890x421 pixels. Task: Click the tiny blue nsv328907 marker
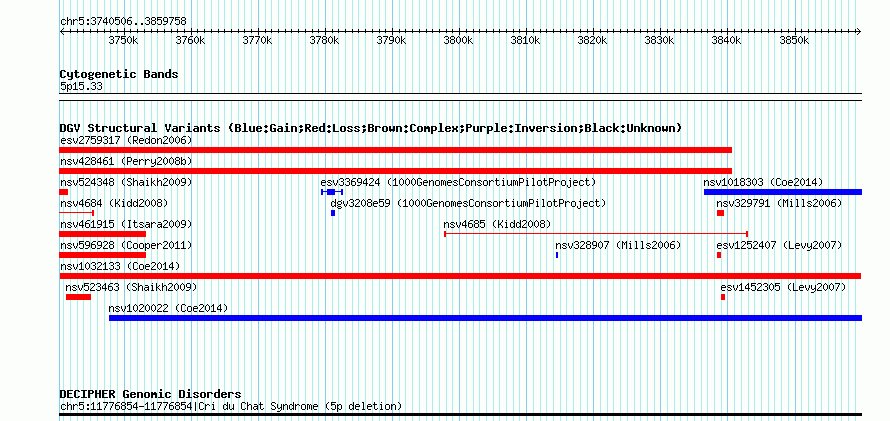pyautogui.click(x=557, y=255)
